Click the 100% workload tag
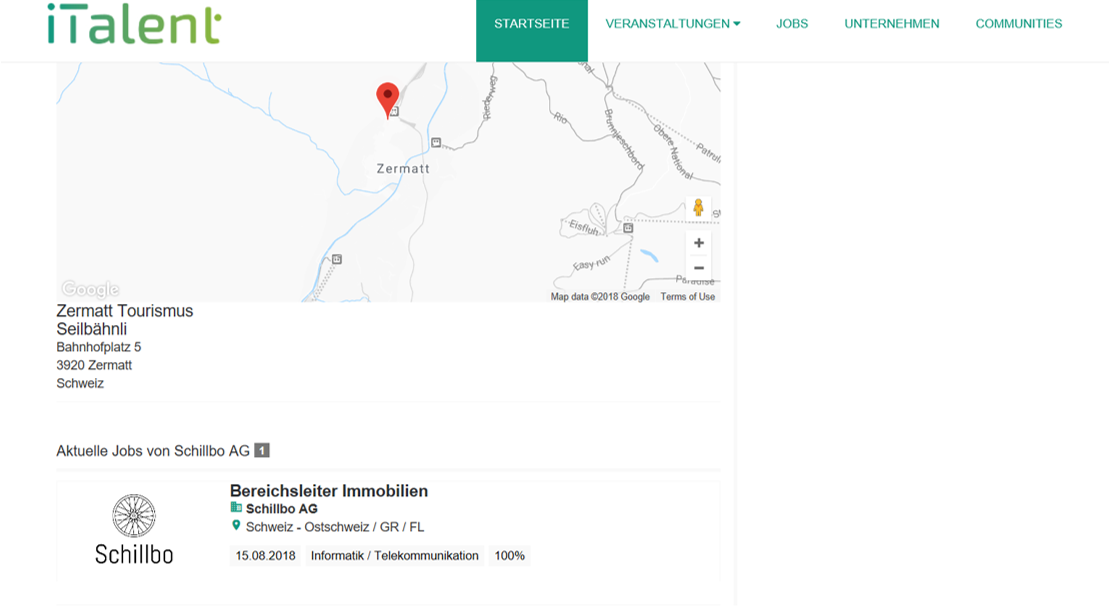The height and width of the screenshot is (611, 1112). (509, 556)
